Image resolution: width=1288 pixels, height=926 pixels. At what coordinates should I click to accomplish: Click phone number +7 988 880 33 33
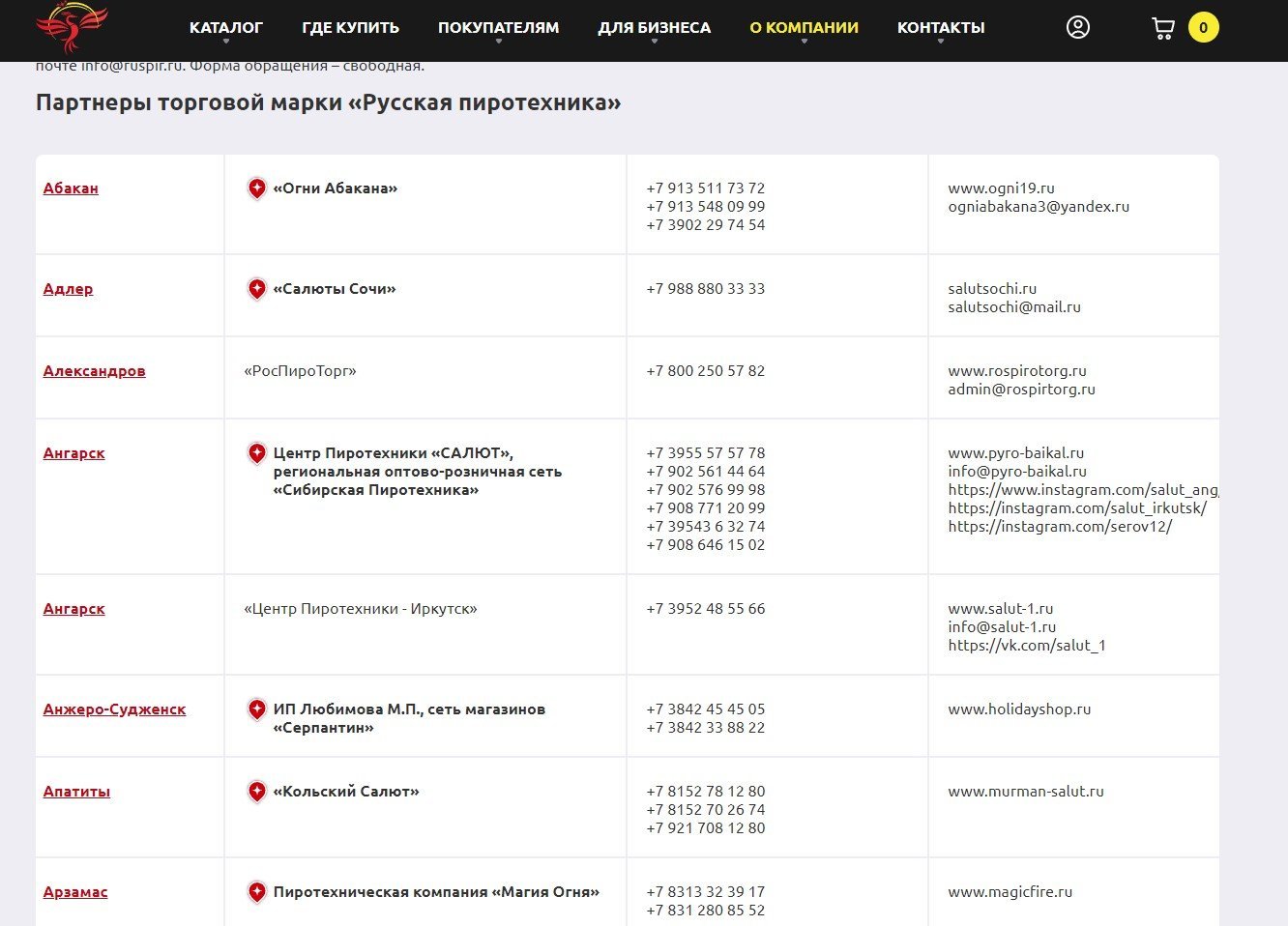[706, 289]
